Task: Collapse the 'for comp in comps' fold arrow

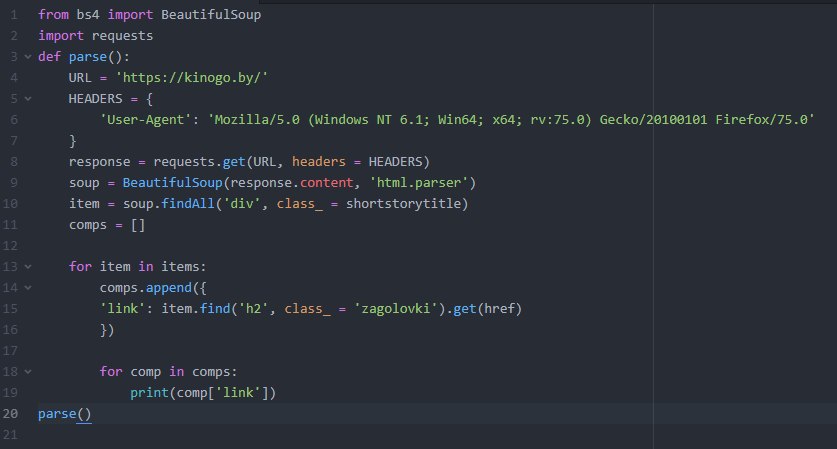Action: pyautogui.click(x=28, y=372)
